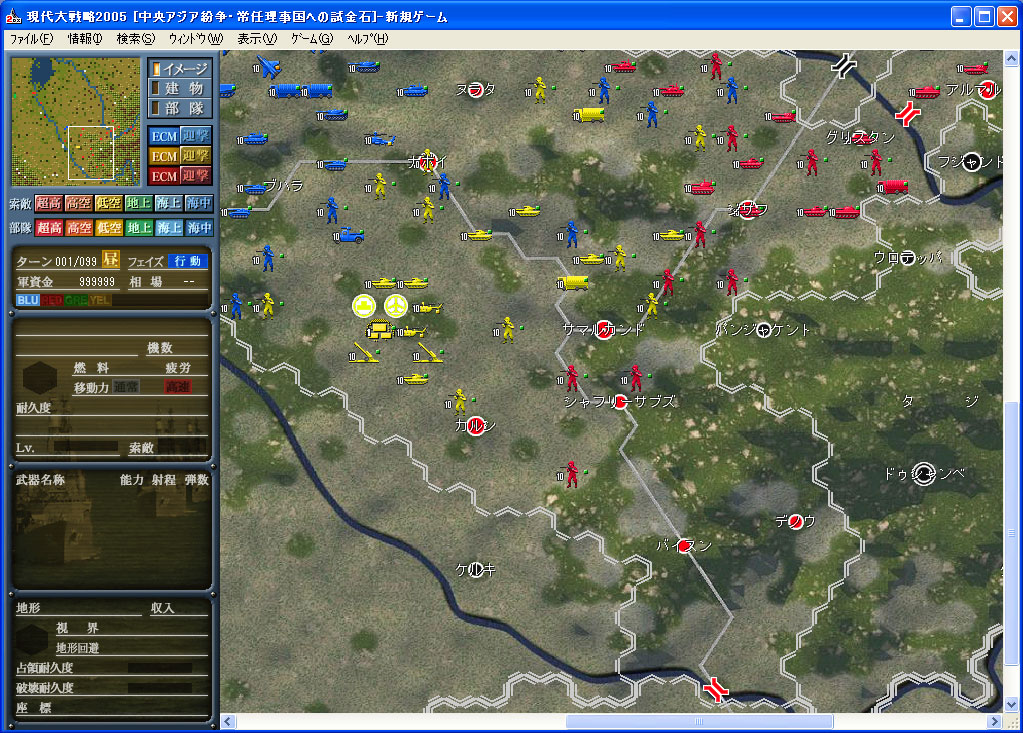Open the ファイル(F) menu
This screenshot has width=1023, height=733.
[x=31, y=39]
